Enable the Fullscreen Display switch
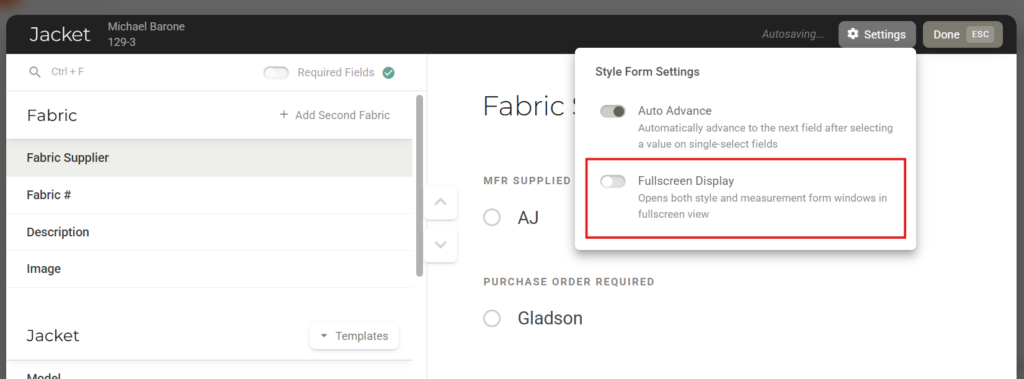 tap(613, 181)
